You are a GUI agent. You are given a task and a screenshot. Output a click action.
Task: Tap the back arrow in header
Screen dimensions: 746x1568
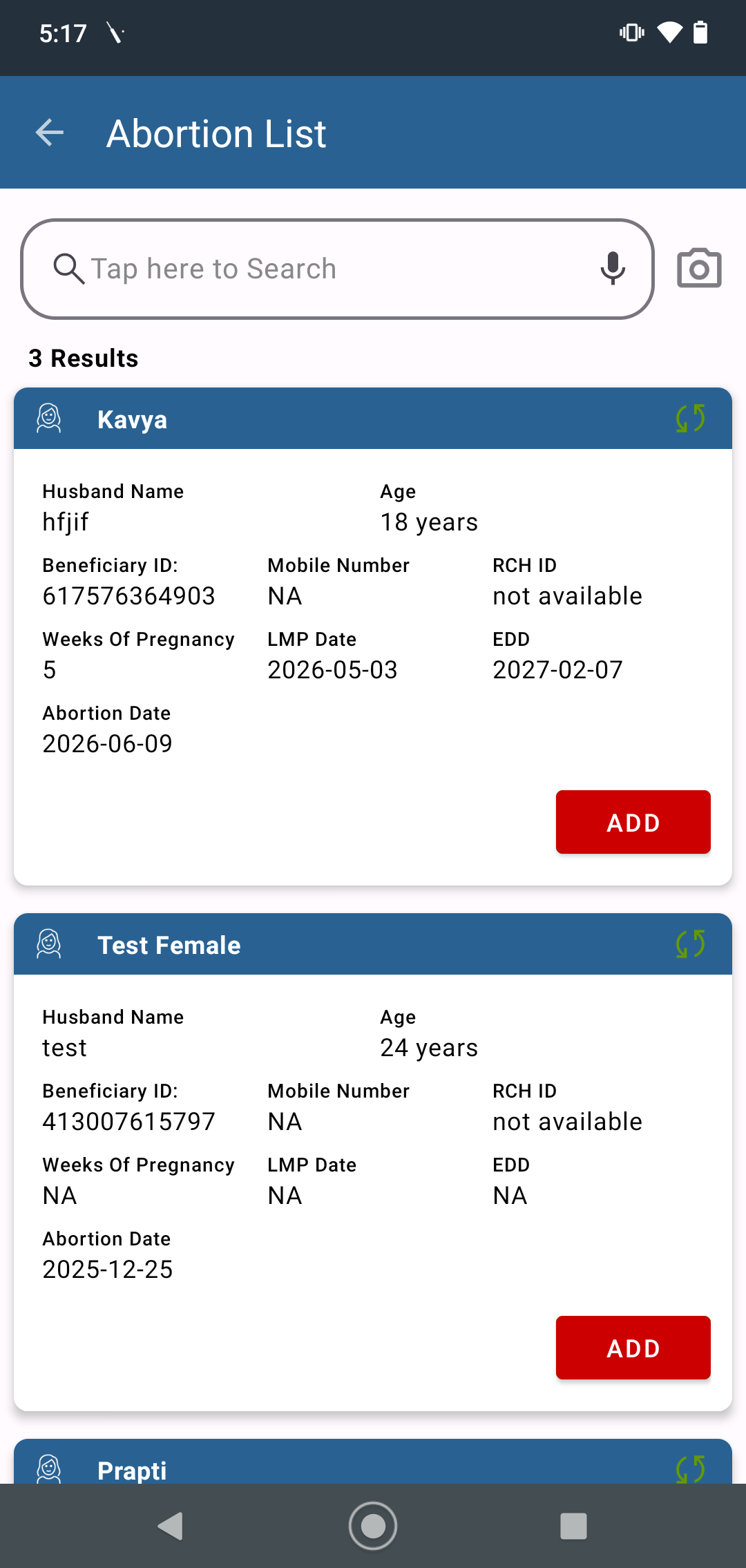[x=50, y=133]
